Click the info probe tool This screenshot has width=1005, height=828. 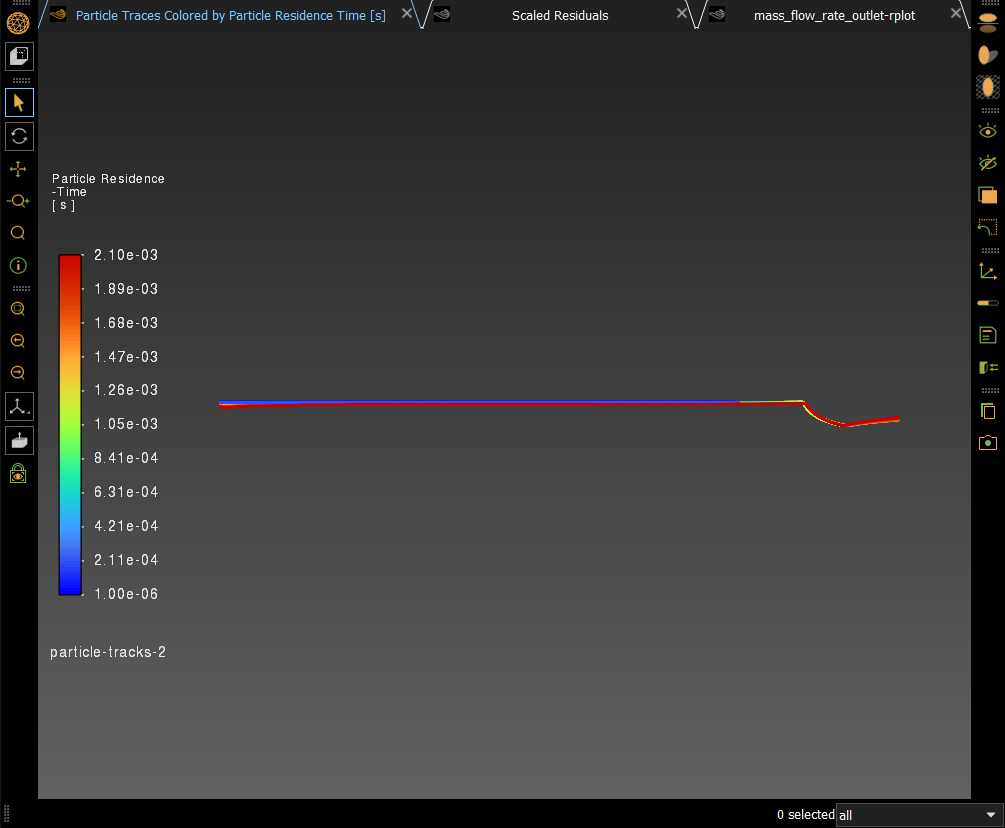pyautogui.click(x=18, y=265)
